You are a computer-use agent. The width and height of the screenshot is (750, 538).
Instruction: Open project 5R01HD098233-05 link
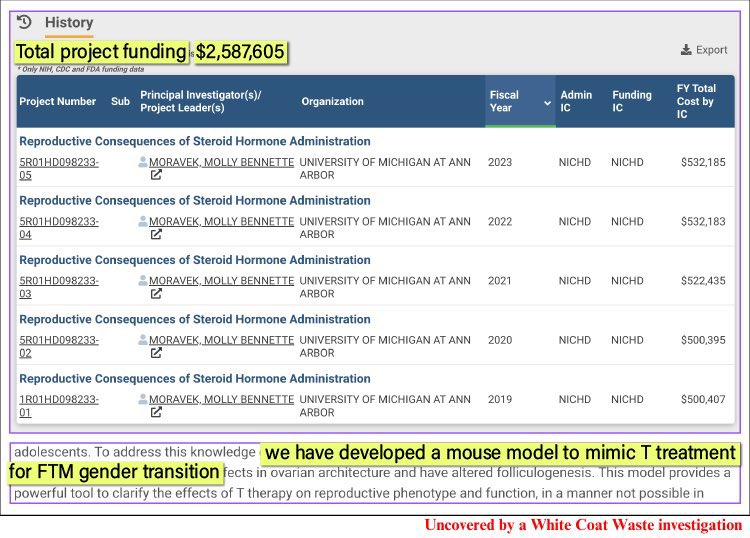59,169
